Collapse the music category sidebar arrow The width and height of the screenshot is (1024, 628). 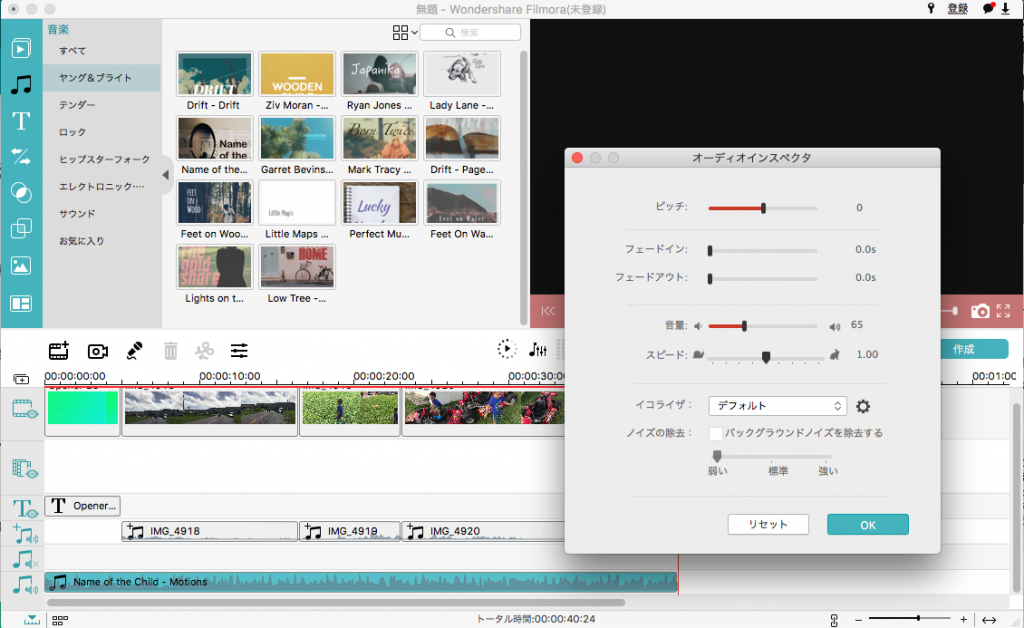click(x=165, y=175)
